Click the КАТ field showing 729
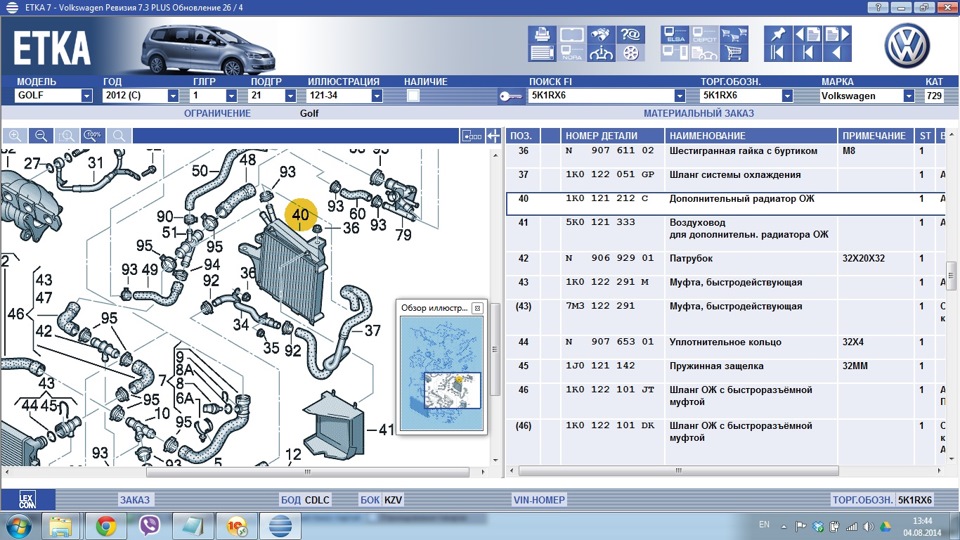 934,96
